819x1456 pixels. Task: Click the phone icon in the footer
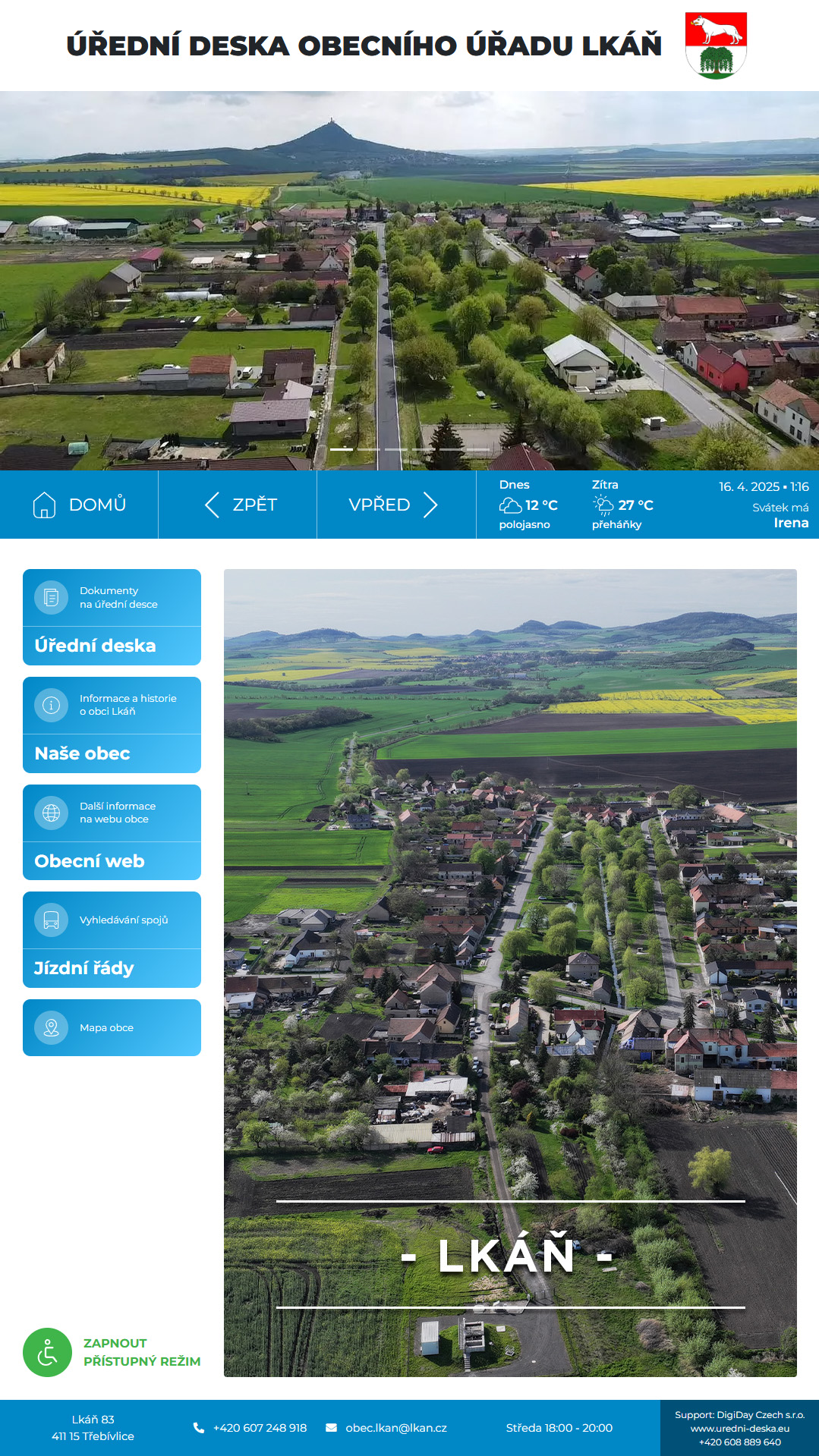(x=199, y=1428)
